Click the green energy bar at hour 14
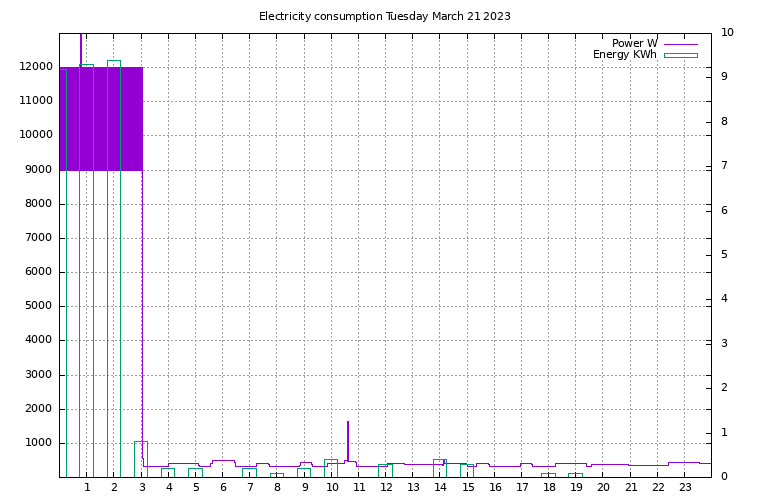 pyautogui.click(x=440, y=468)
